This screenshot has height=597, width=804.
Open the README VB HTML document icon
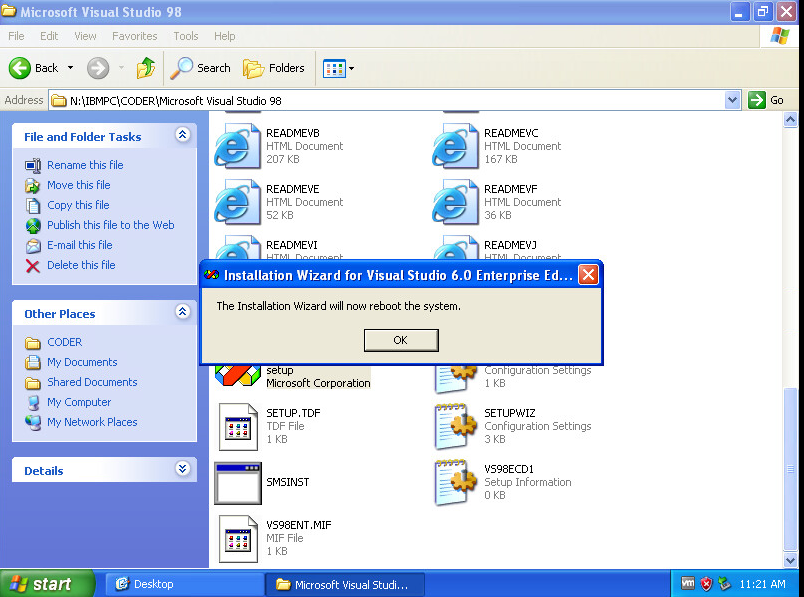[237, 147]
